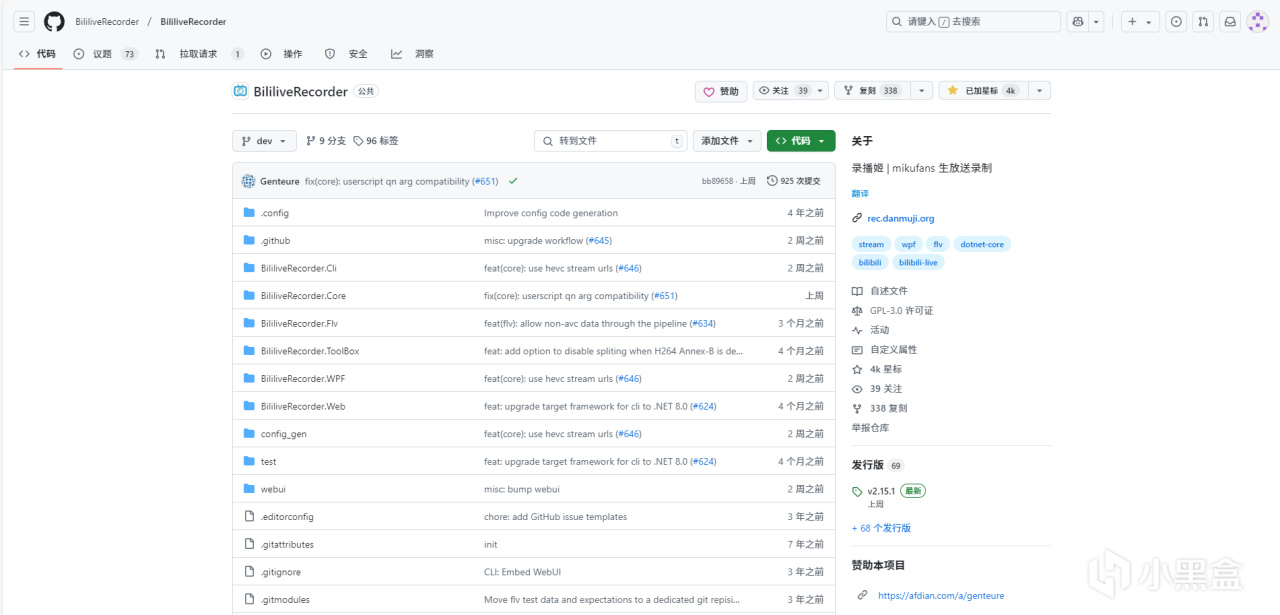Go to the GitHub homepage logo
This screenshot has width=1280, height=615.
coord(54,21)
